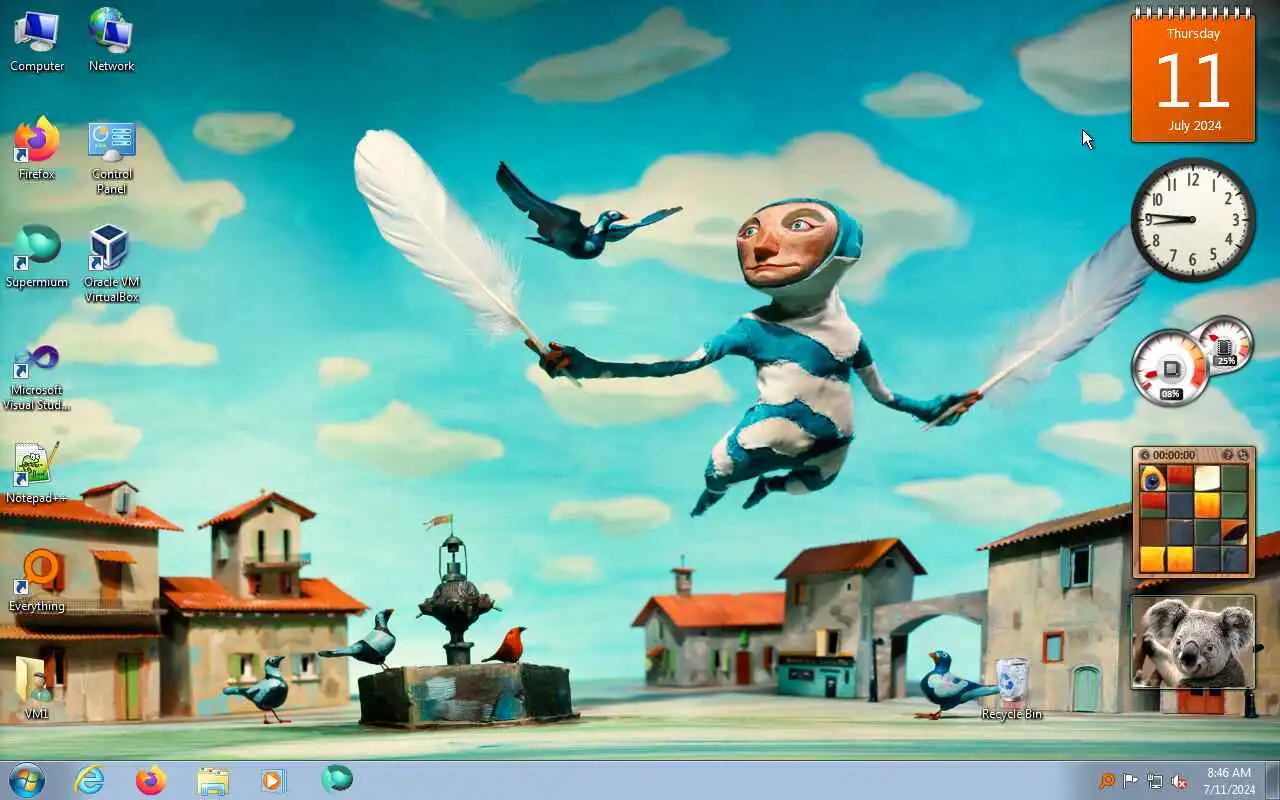Click the calendar gadget showing Thursday 11

tap(1193, 75)
